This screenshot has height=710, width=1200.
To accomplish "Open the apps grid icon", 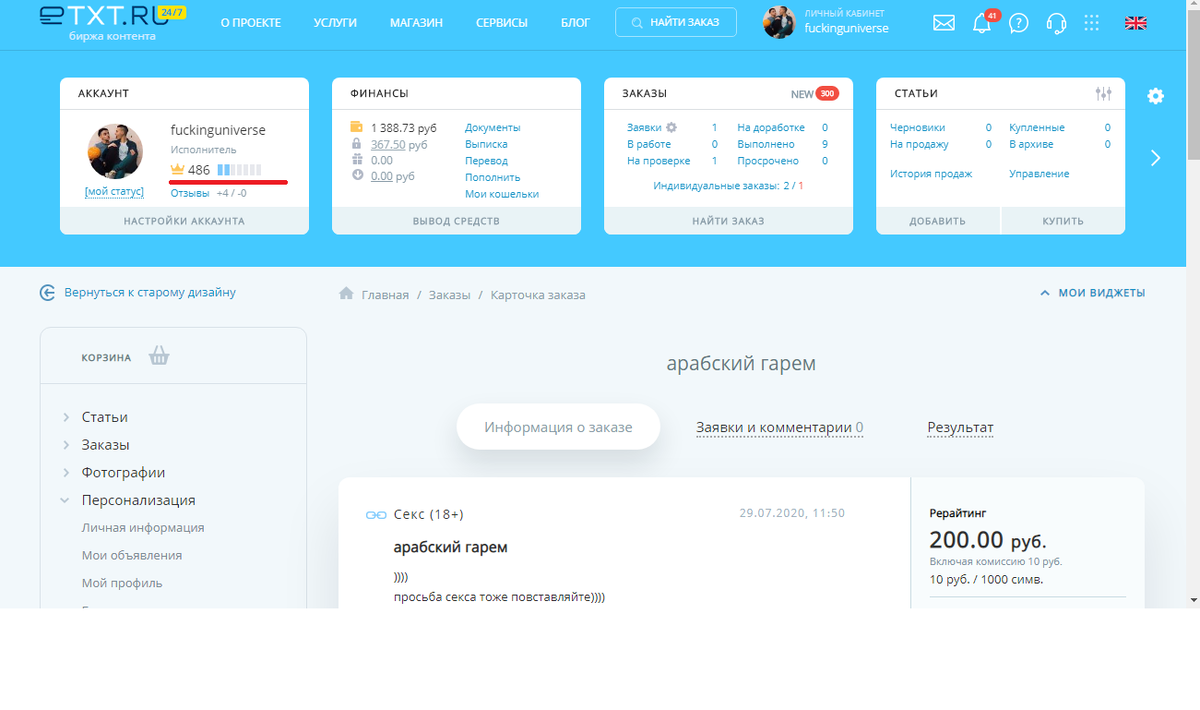I will tap(1091, 22).
